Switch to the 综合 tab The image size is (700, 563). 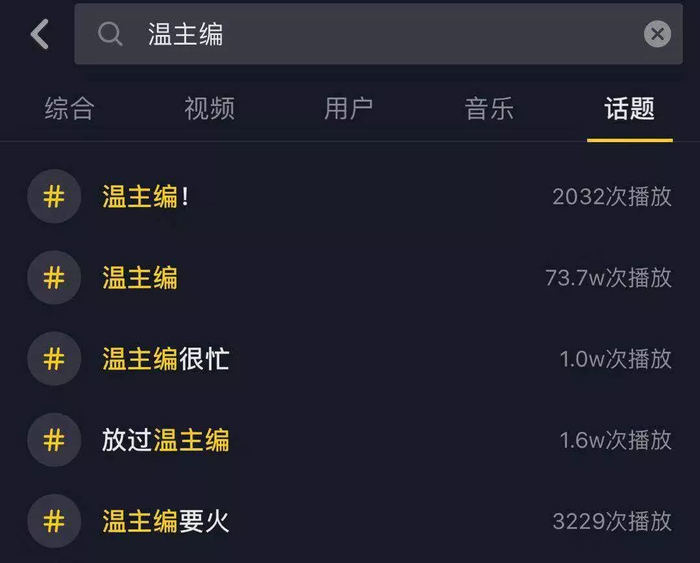69,109
